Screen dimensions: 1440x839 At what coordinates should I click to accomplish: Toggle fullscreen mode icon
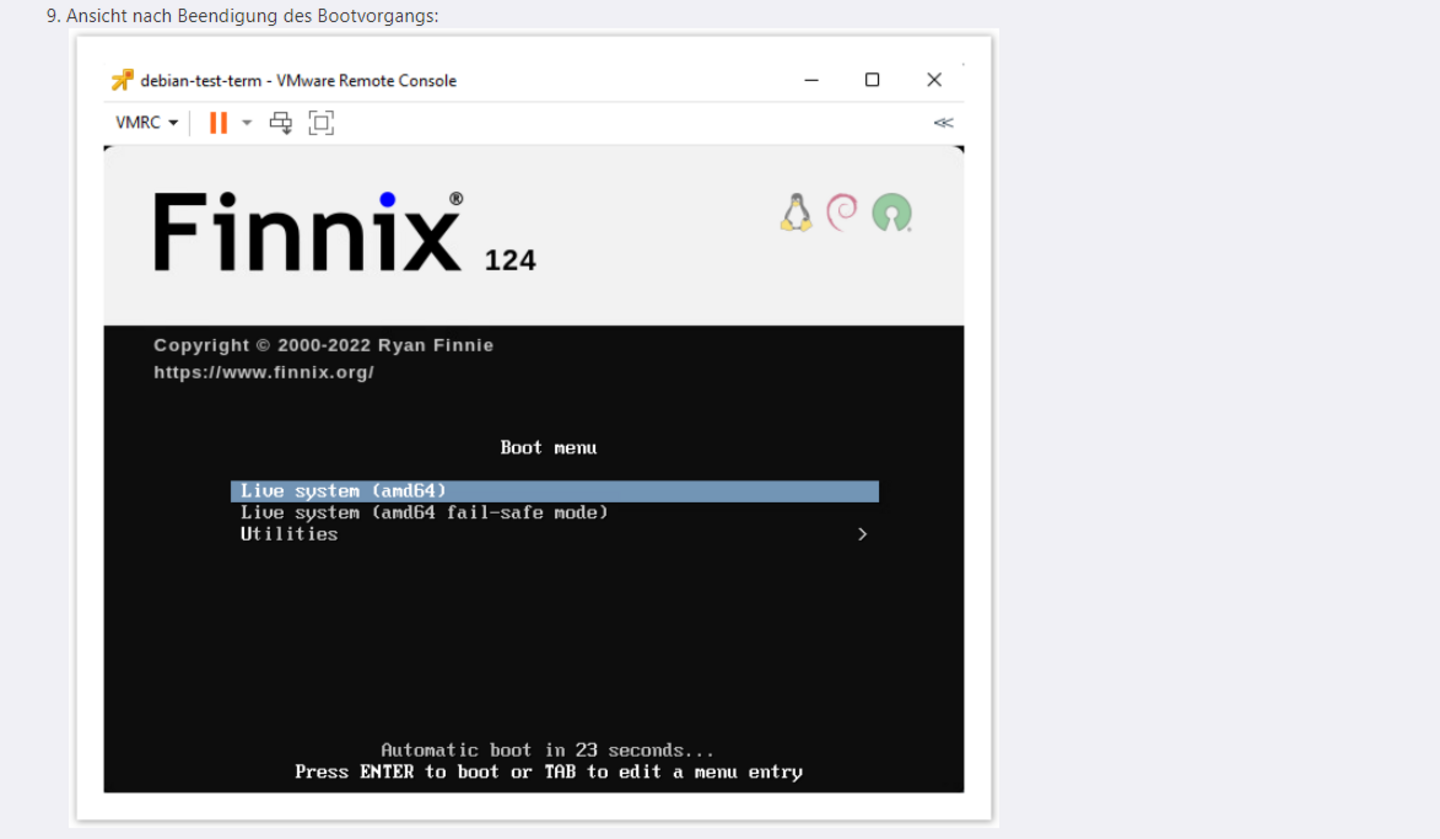pos(321,123)
